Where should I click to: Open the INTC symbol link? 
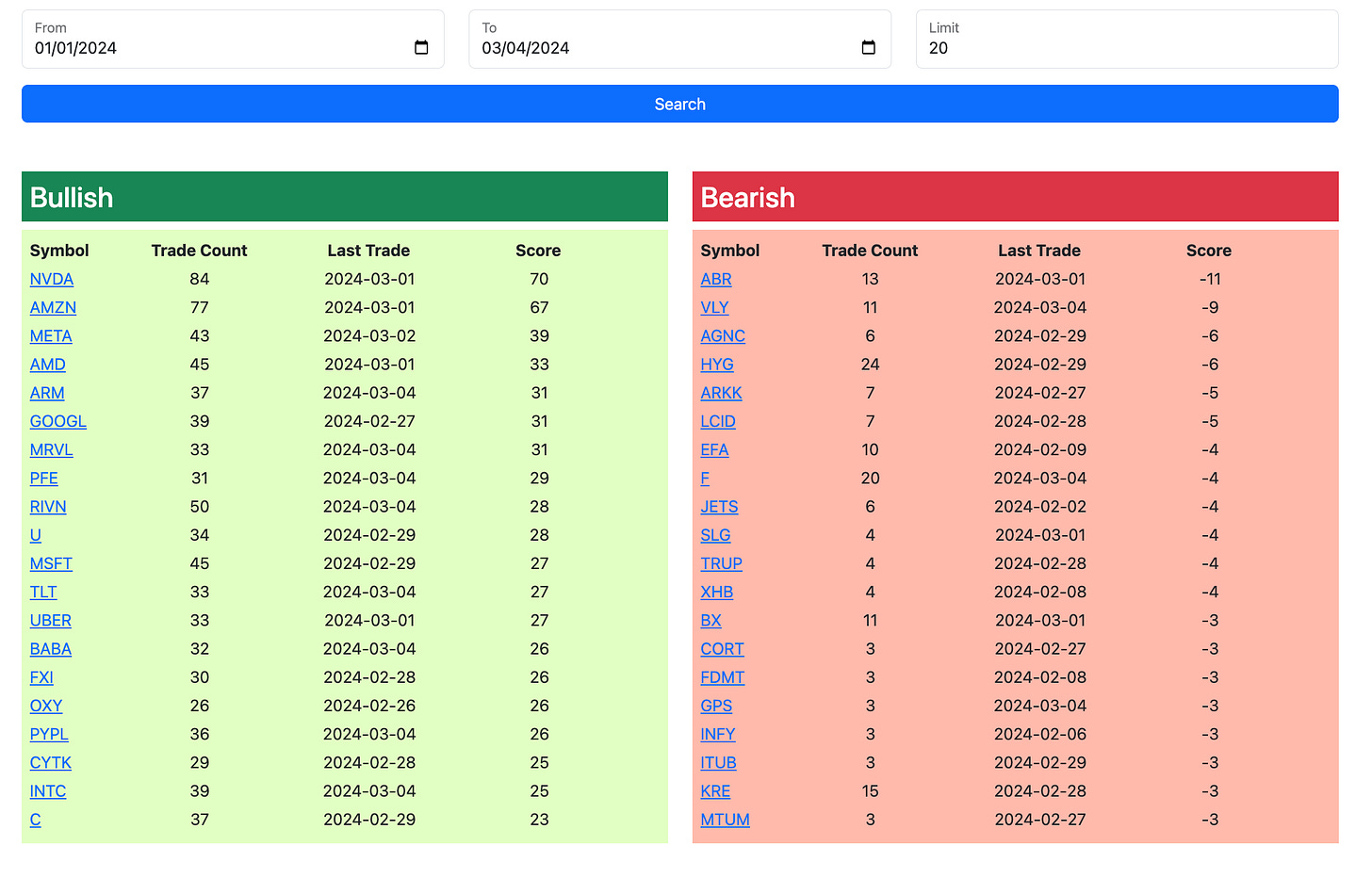(x=48, y=791)
